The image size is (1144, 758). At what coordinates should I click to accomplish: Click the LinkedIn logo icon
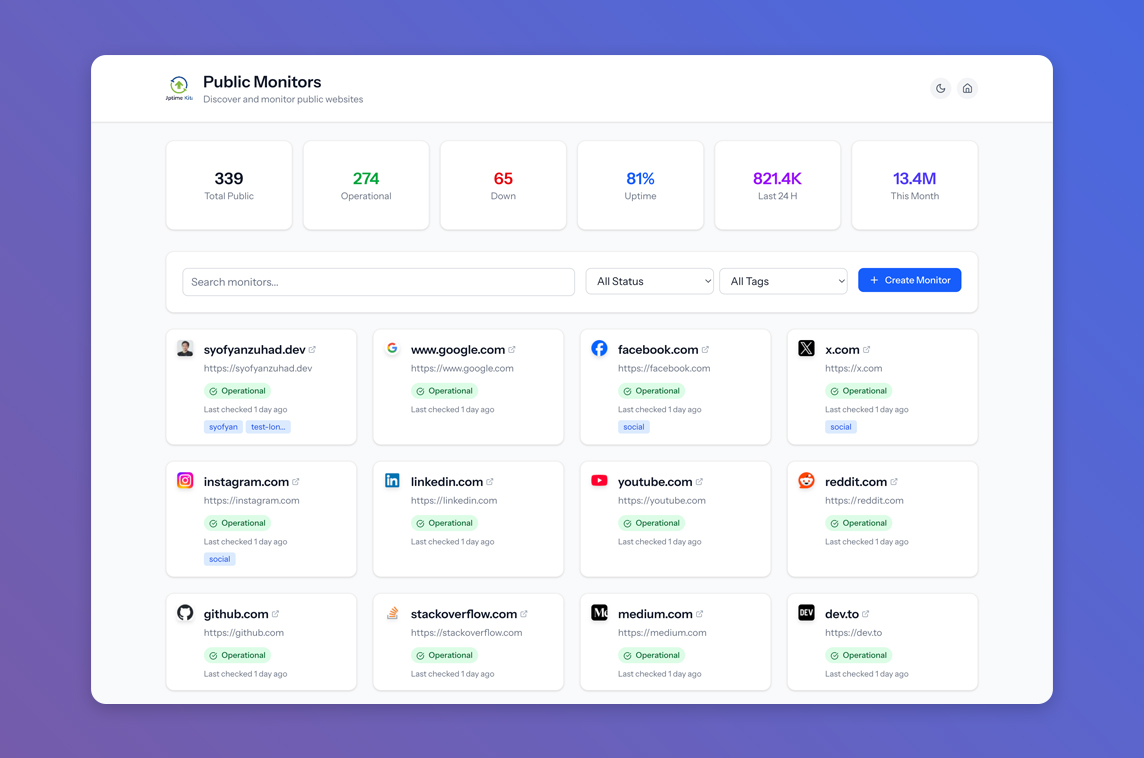point(392,480)
